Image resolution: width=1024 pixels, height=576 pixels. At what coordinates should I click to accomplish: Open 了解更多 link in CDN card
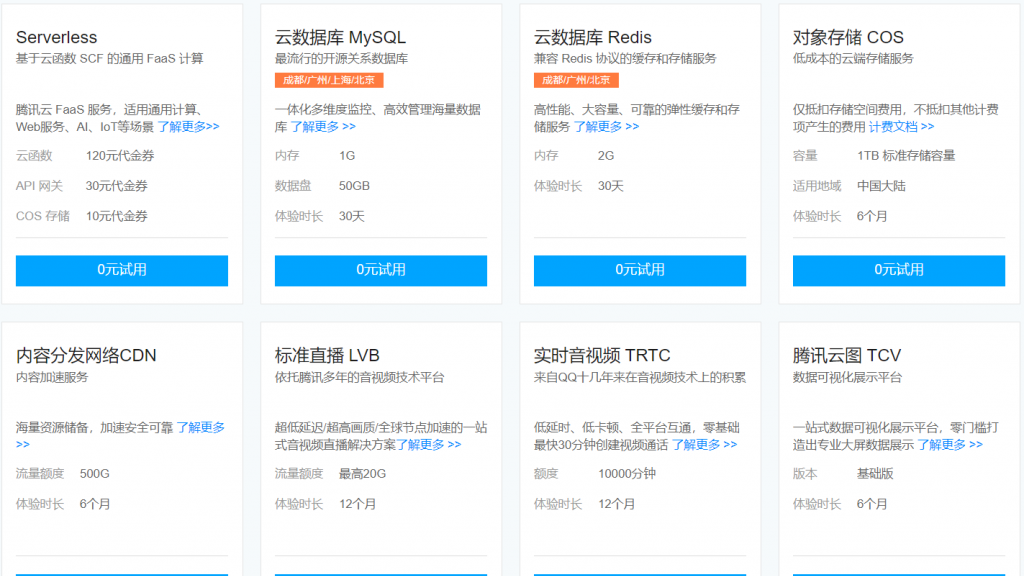tap(200, 428)
